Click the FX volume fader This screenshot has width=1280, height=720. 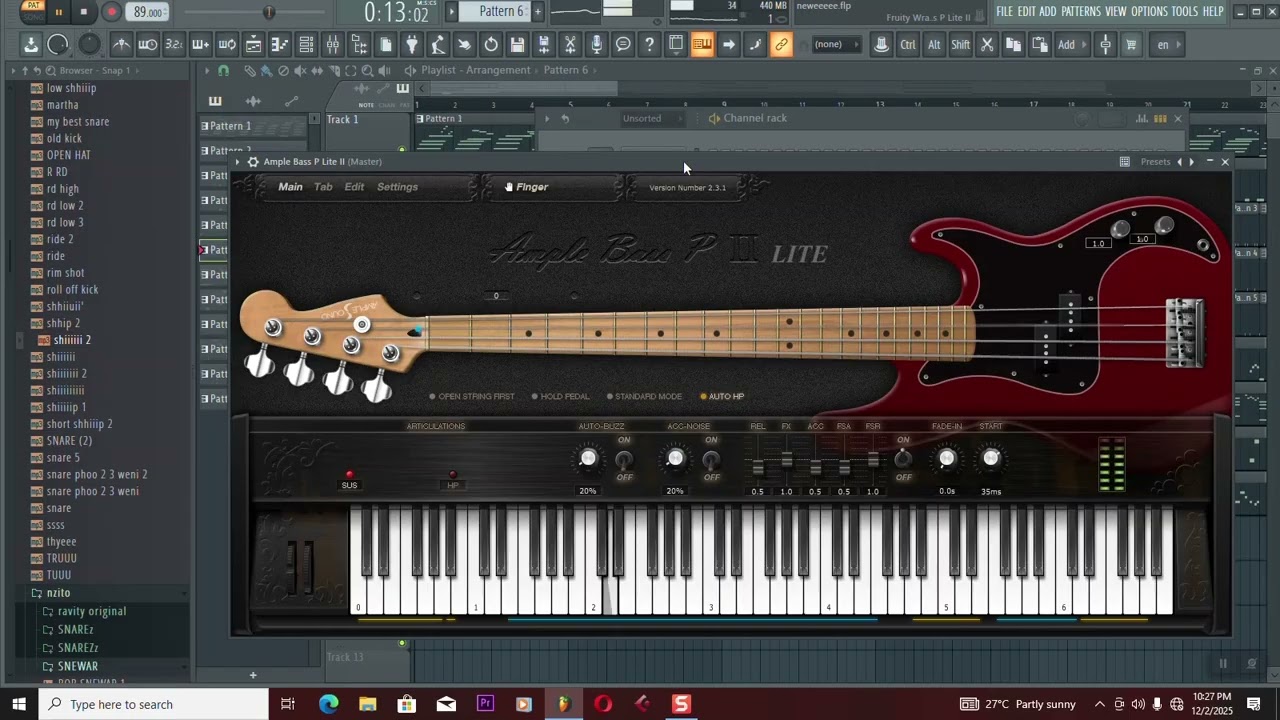point(787,461)
